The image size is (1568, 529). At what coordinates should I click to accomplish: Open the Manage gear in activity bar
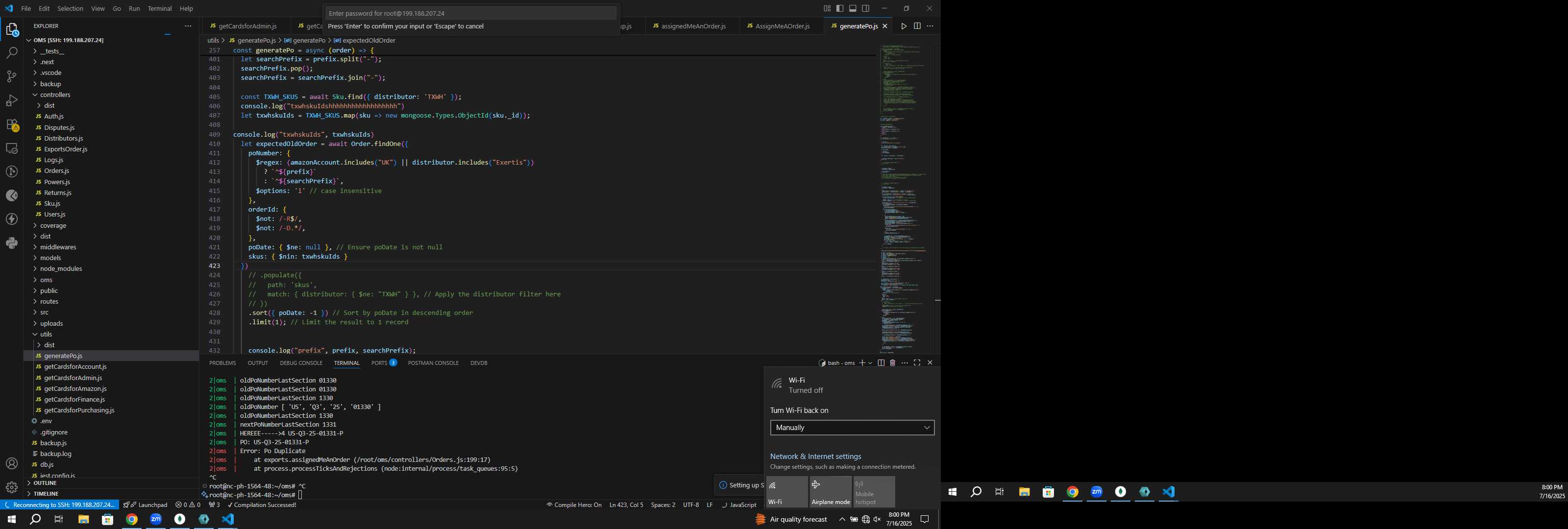pos(12,487)
